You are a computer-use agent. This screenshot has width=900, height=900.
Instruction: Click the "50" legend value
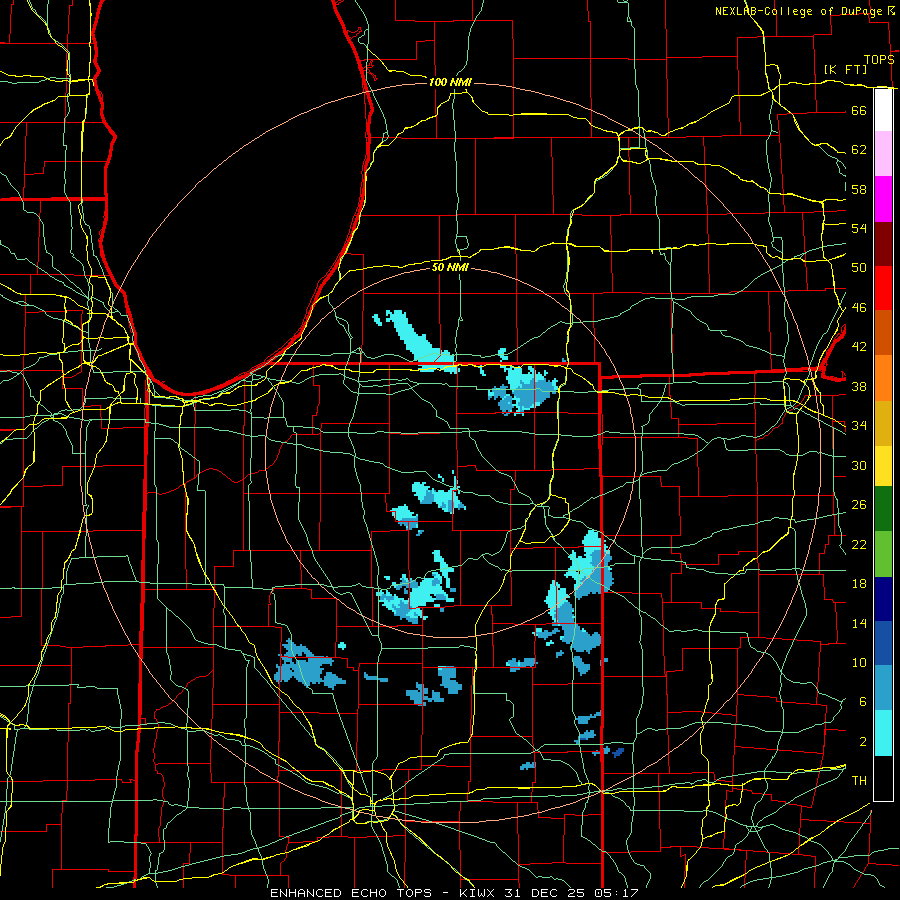point(859,268)
